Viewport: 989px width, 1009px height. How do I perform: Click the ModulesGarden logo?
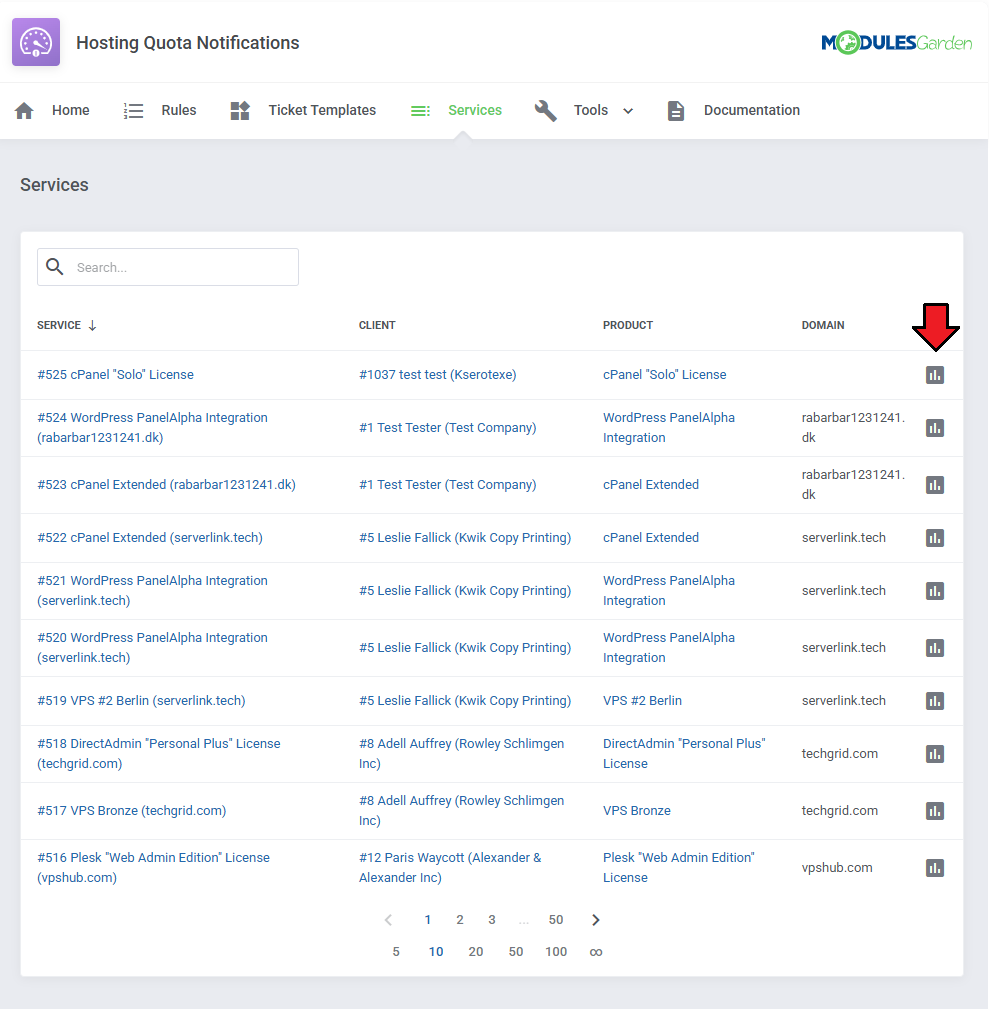tap(896, 42)
